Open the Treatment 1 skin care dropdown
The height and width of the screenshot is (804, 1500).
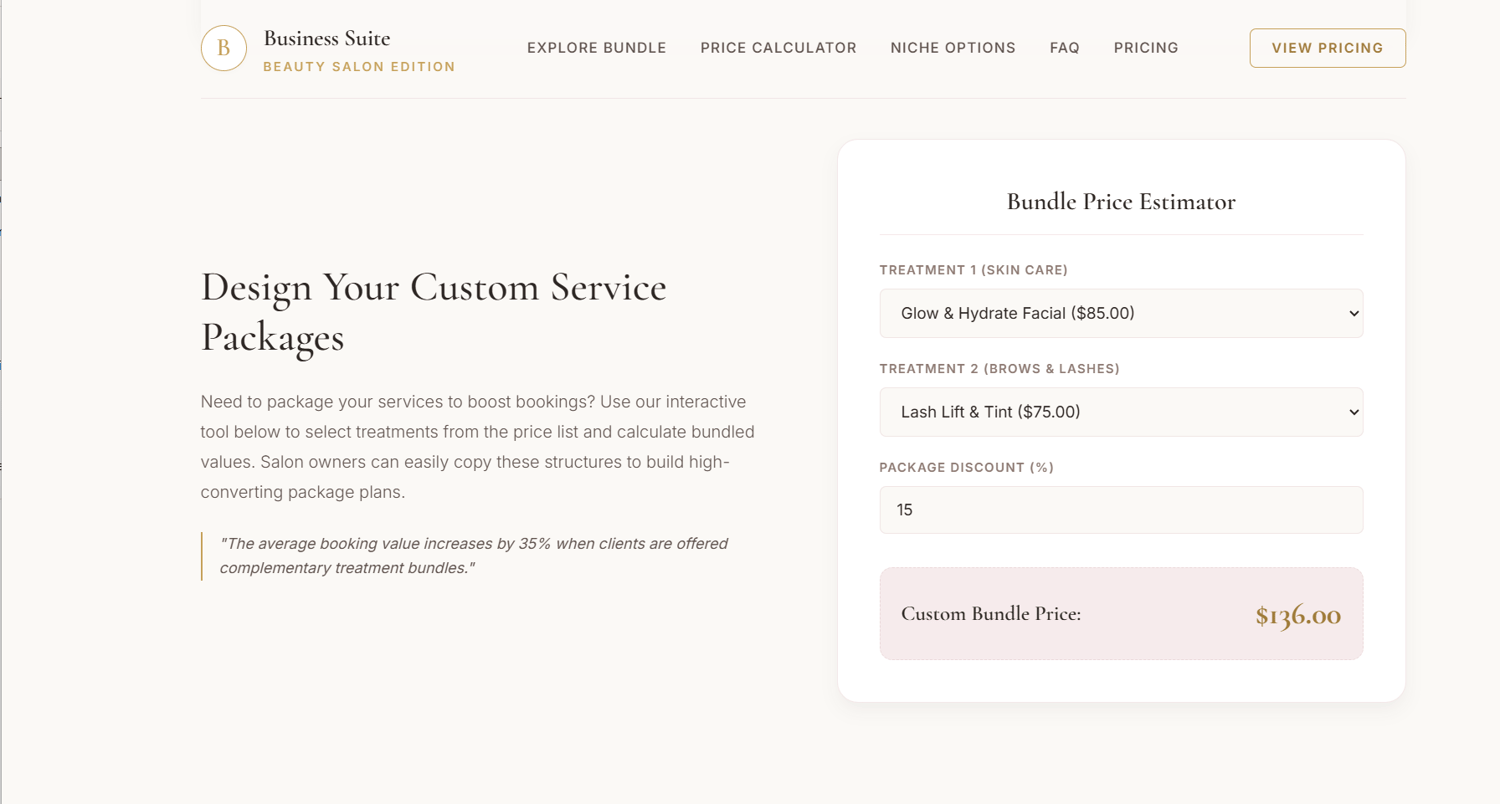[1121, 313]
